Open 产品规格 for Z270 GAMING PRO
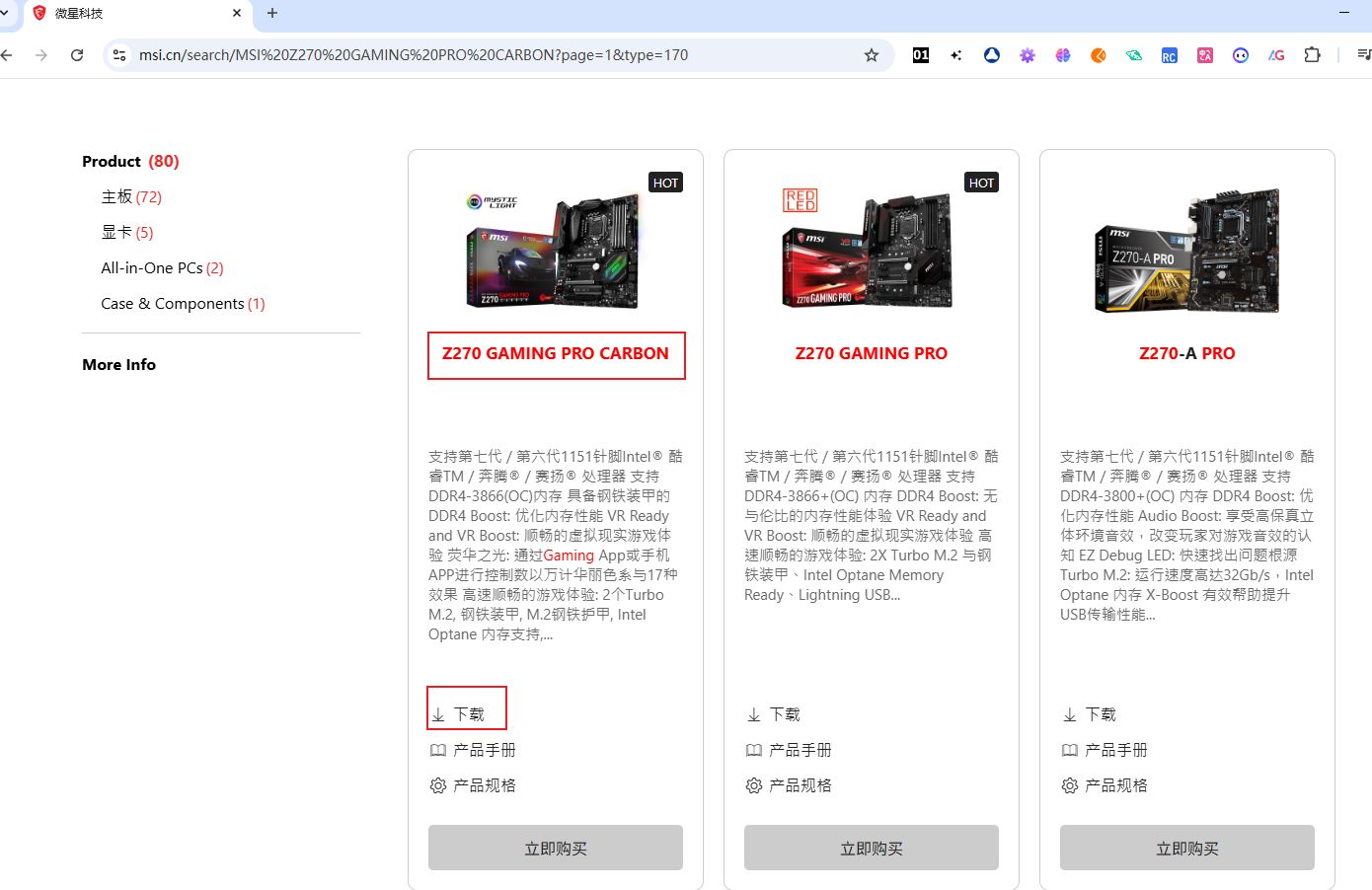Screen dimensions: 1372x890 (x=789, y=785)
